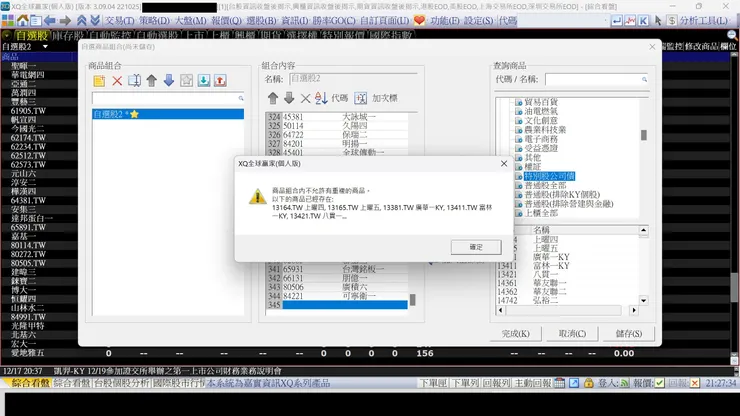Toggle the 報價 green check indicator

659,383
